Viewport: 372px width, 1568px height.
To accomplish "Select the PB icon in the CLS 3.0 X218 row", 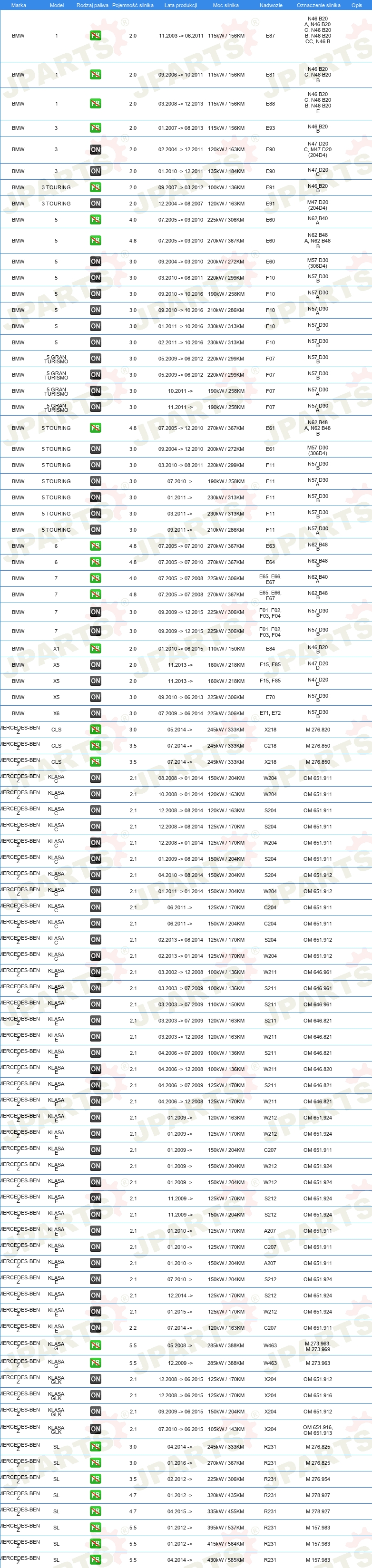I will click(96, 730).
